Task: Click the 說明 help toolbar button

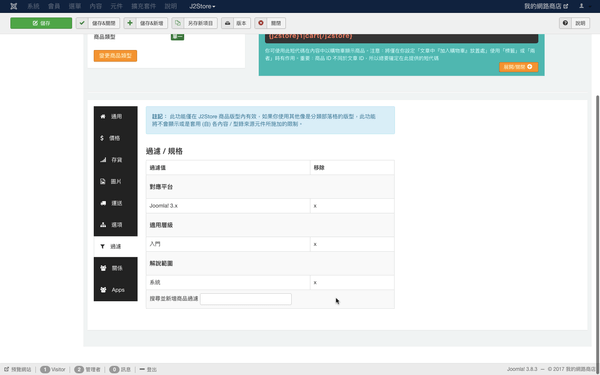Action: (574, 23)
